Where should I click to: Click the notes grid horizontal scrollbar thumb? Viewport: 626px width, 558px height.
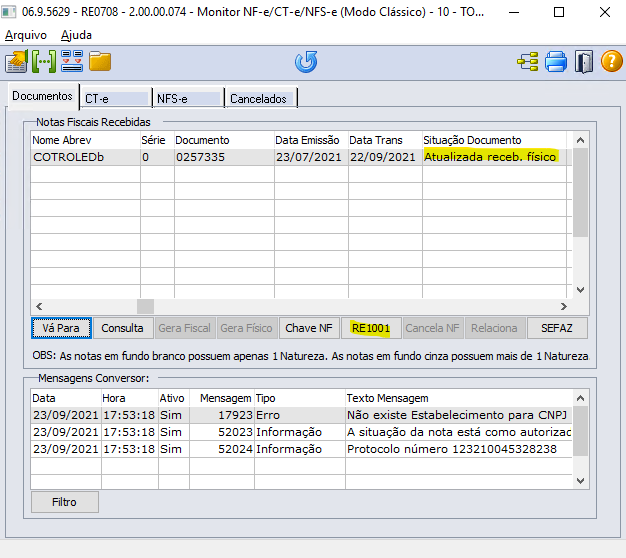[145, 307]
